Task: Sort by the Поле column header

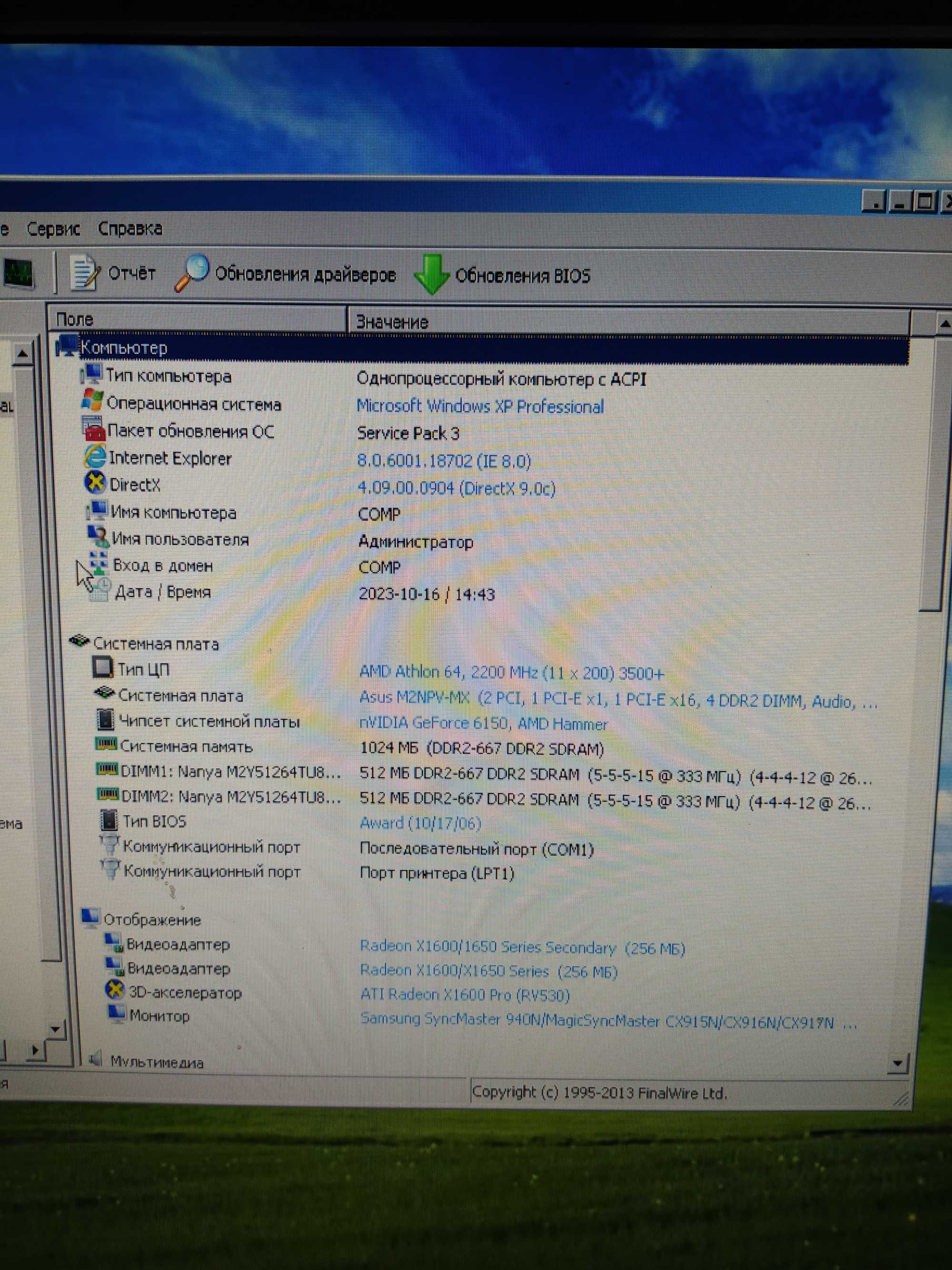Action: click(x=197, y=319)
